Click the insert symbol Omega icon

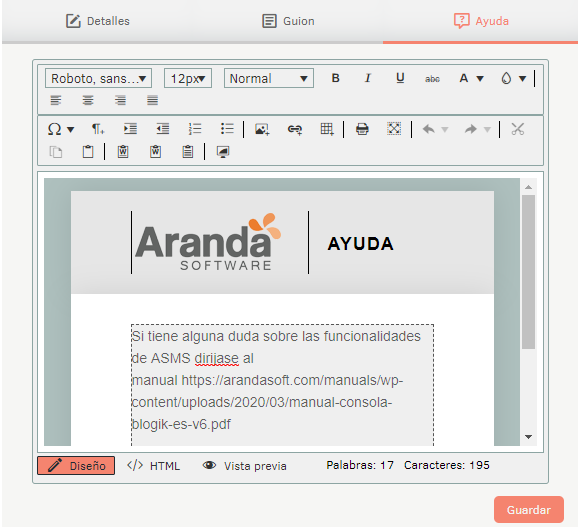[55, 129]
